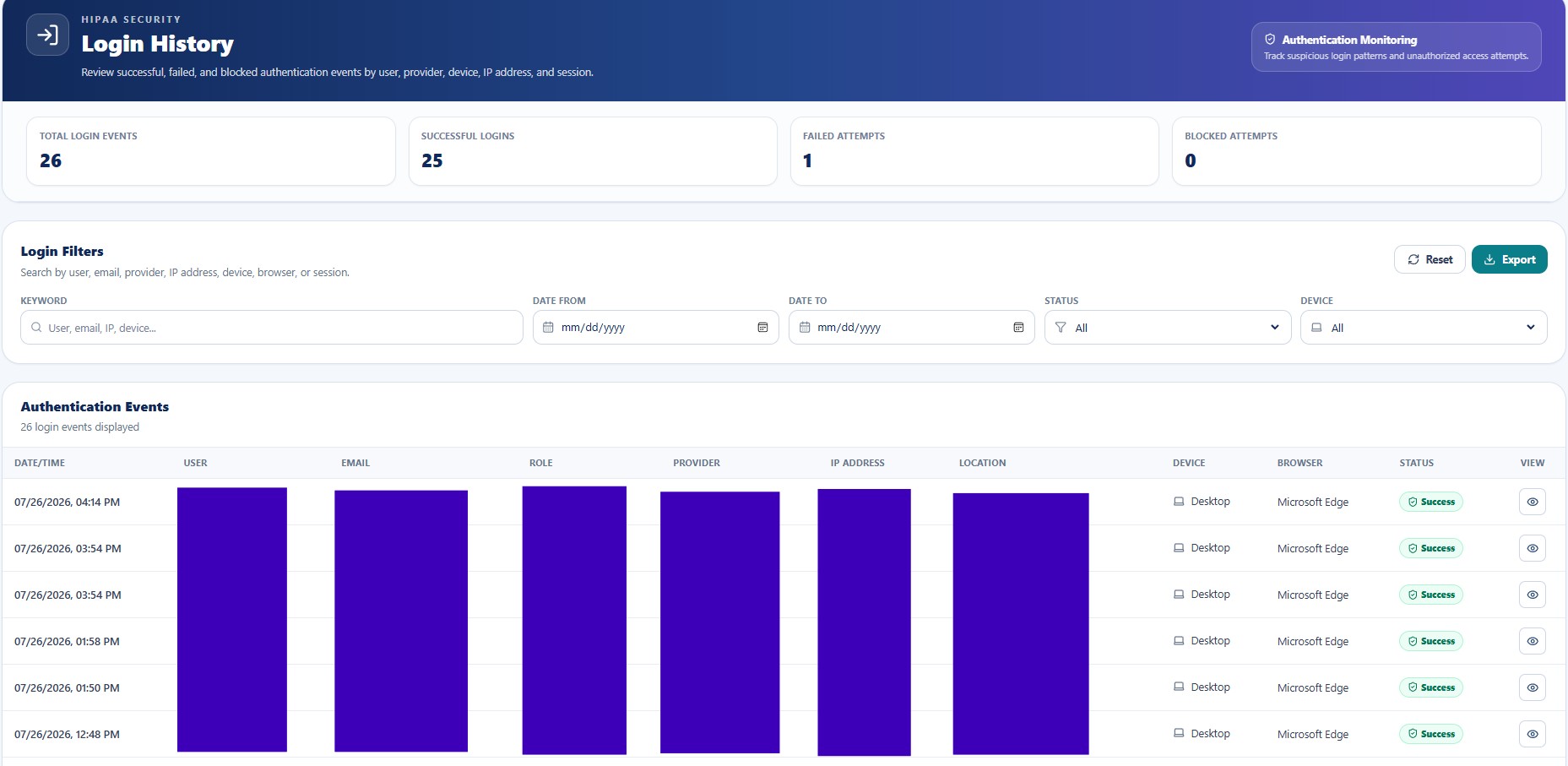
Task: View details of the 12:48 PM login event
Action: (1533, 734)
